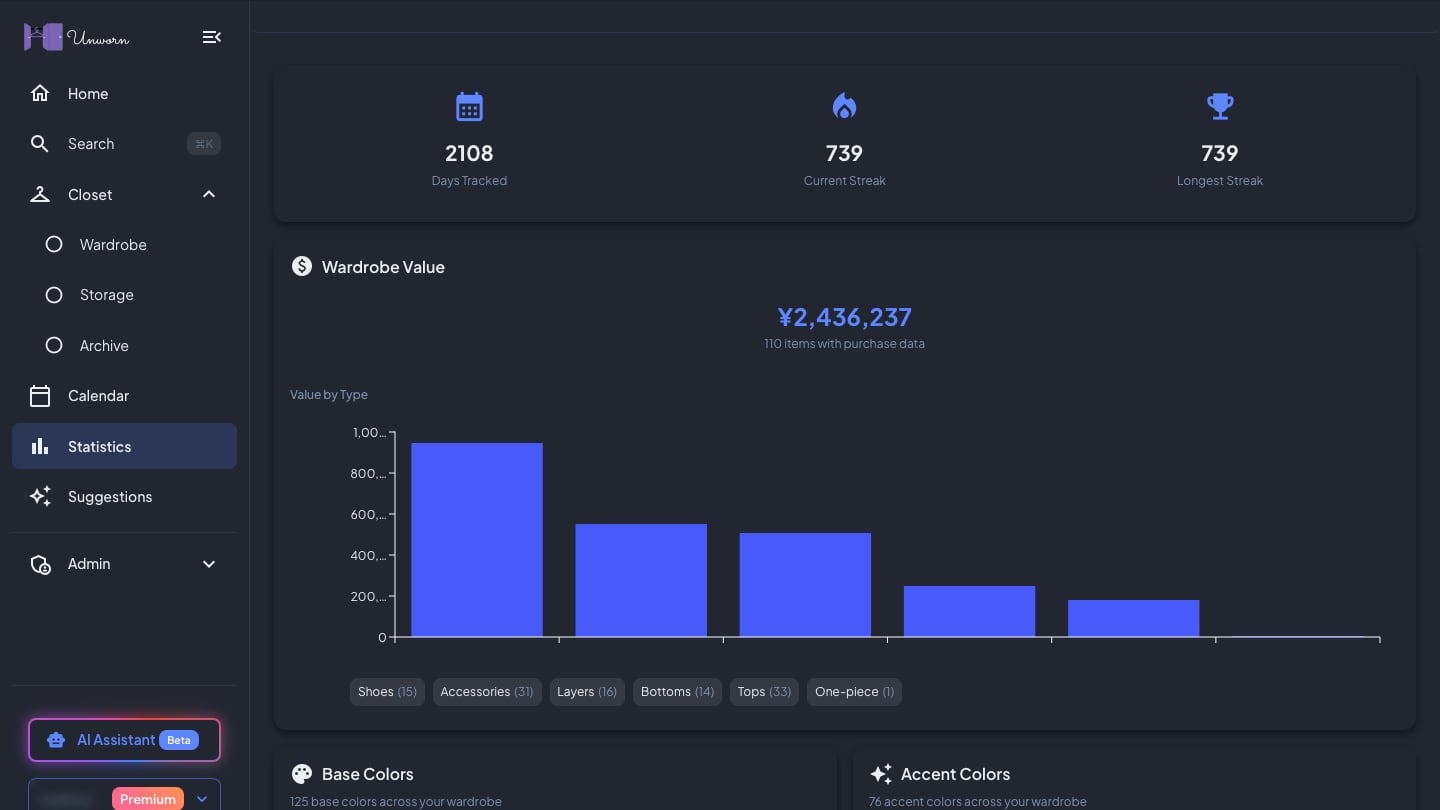Image resolution: width=1440 pixels, height=810 pixels.
Task: Click the Tops (33) chip
Action: point(764,692)
